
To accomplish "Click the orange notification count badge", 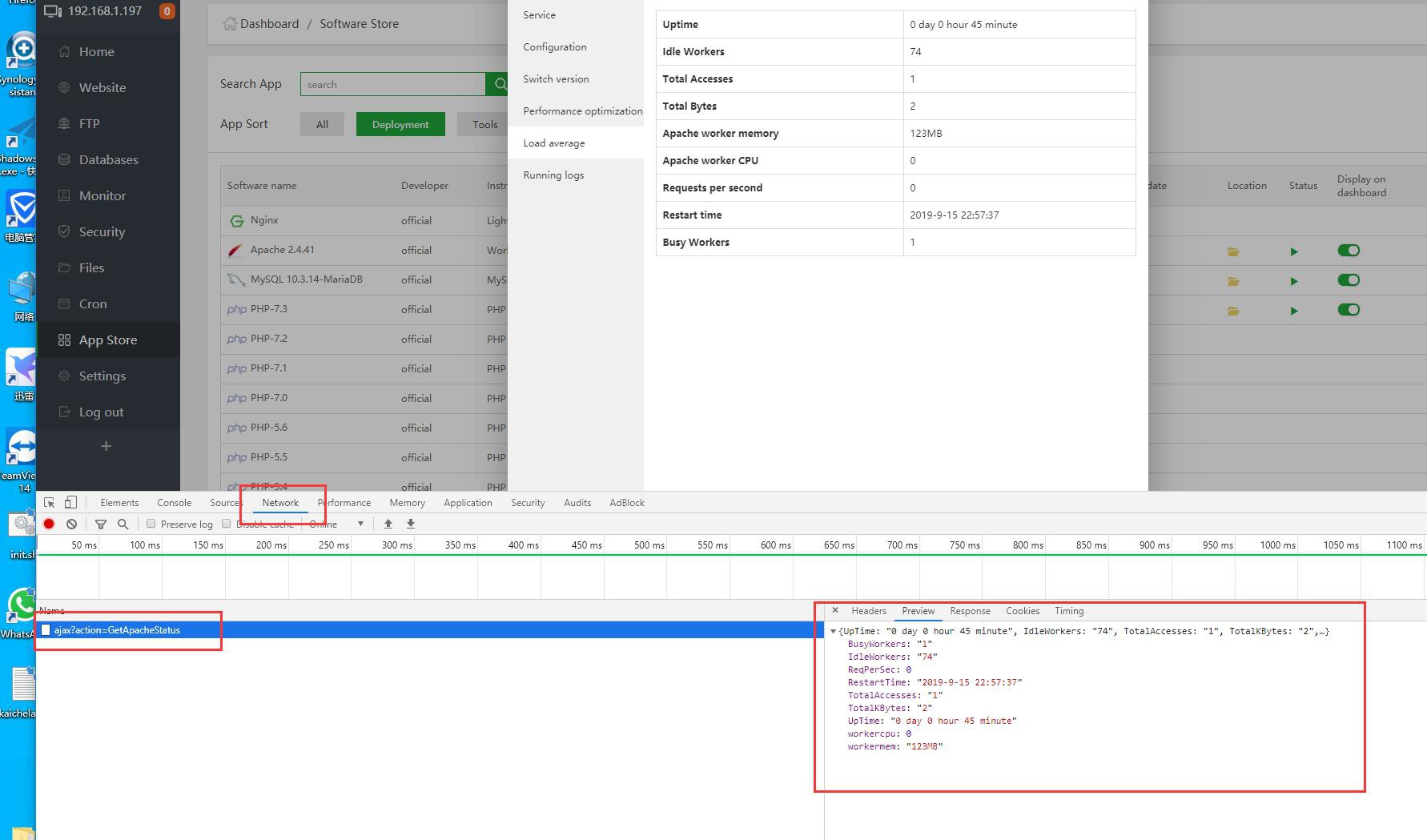I will coord(167,11).
